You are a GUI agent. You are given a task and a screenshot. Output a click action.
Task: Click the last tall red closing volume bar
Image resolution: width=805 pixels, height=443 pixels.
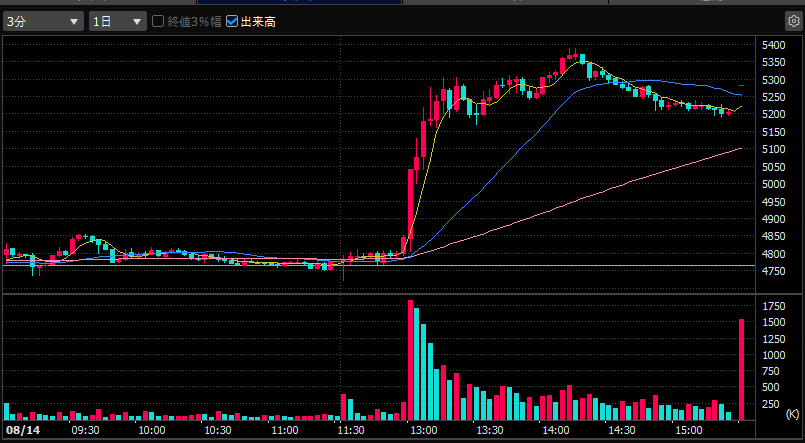click(741, 370)
